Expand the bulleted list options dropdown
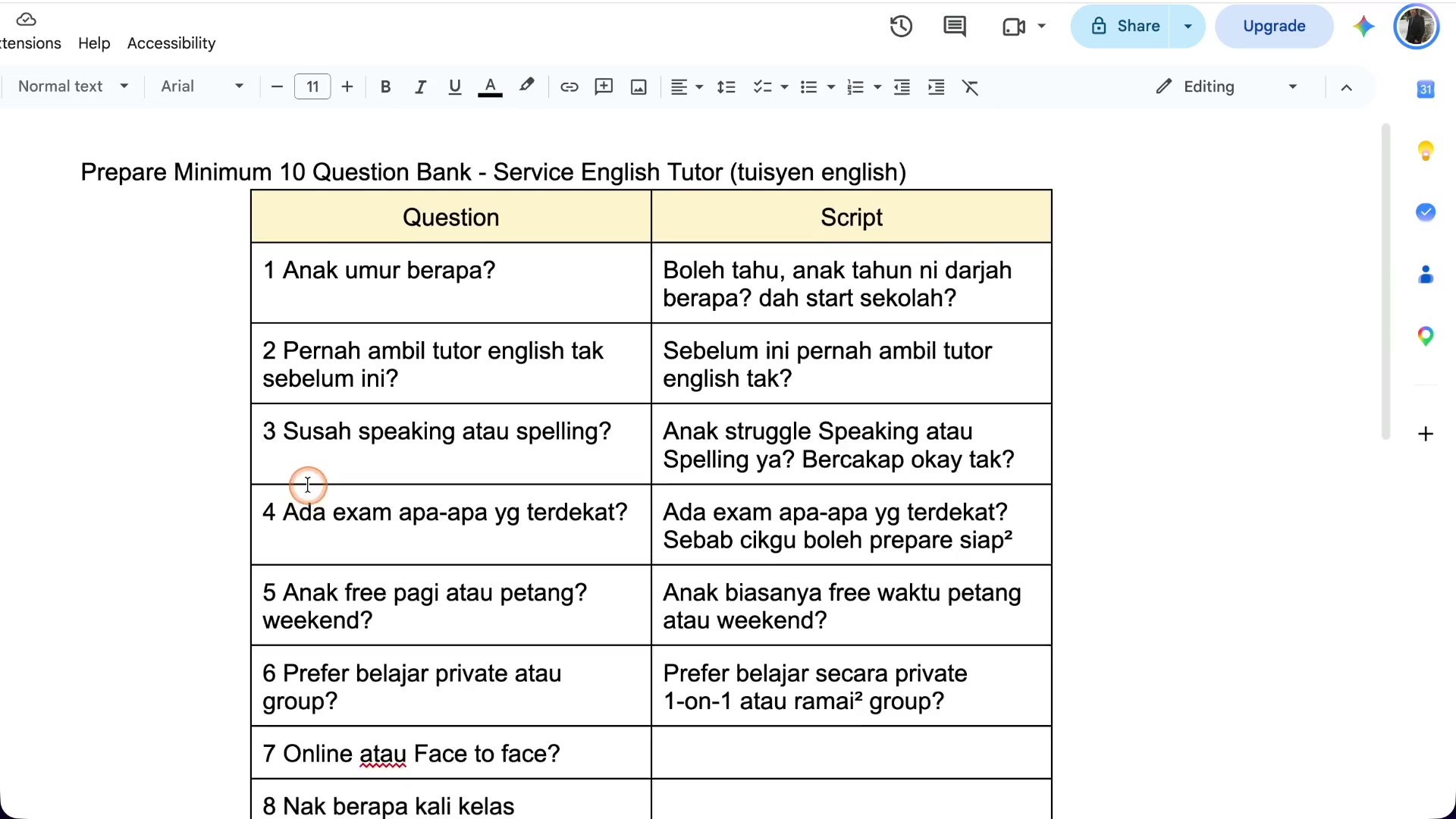The width and height of the screenshot is (1456, 819). click(x=831, y=87)
